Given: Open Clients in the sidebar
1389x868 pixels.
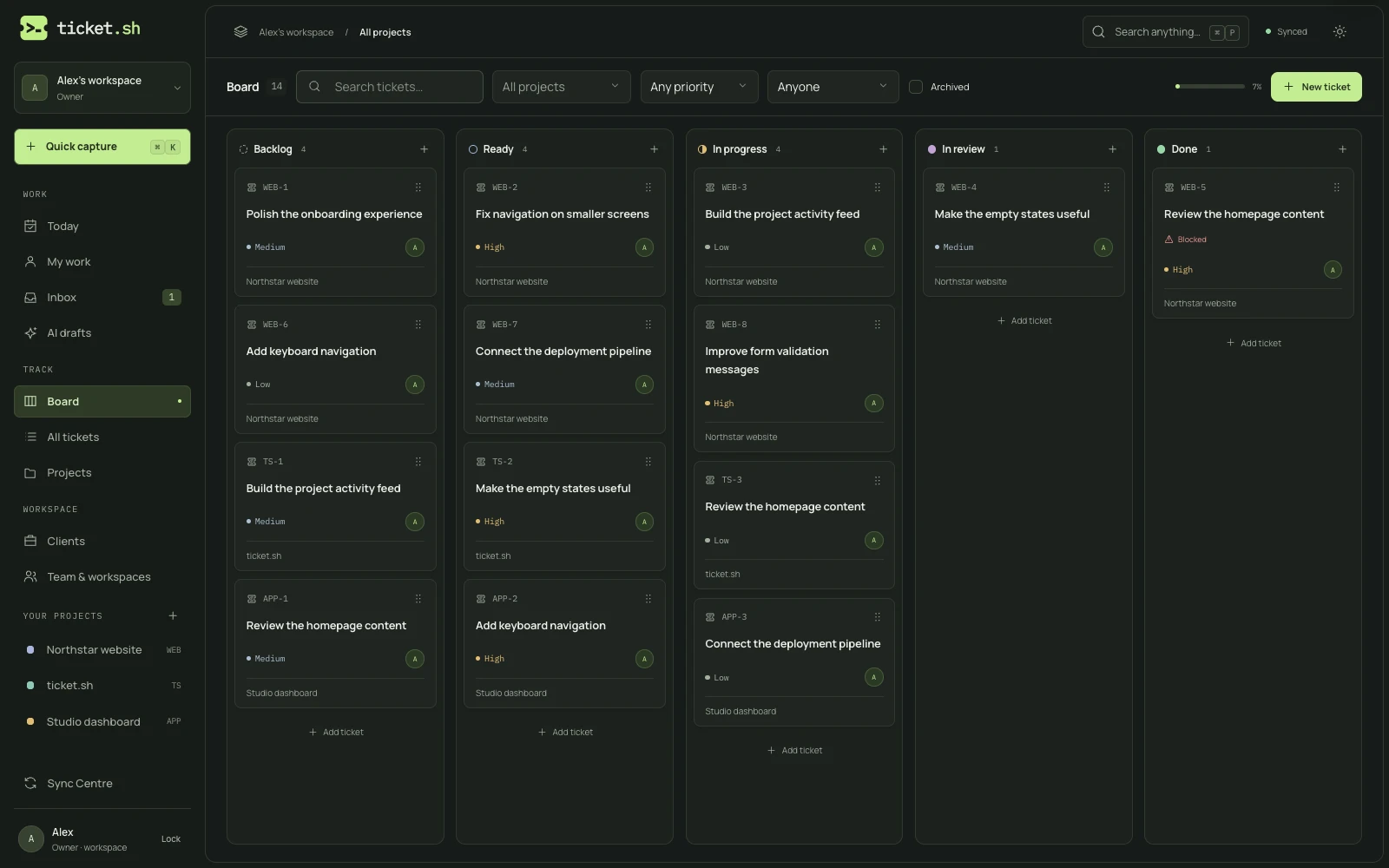Looking at the screenshot, I should pyautogui.click(x=102, y=542).
